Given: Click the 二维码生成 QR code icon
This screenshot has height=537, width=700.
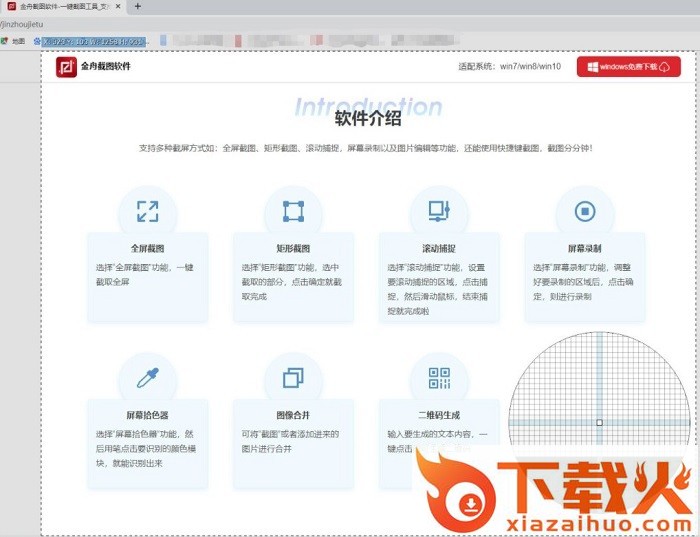Looking at the screenshot, I should pyautogui.click(x=439, y=378).
